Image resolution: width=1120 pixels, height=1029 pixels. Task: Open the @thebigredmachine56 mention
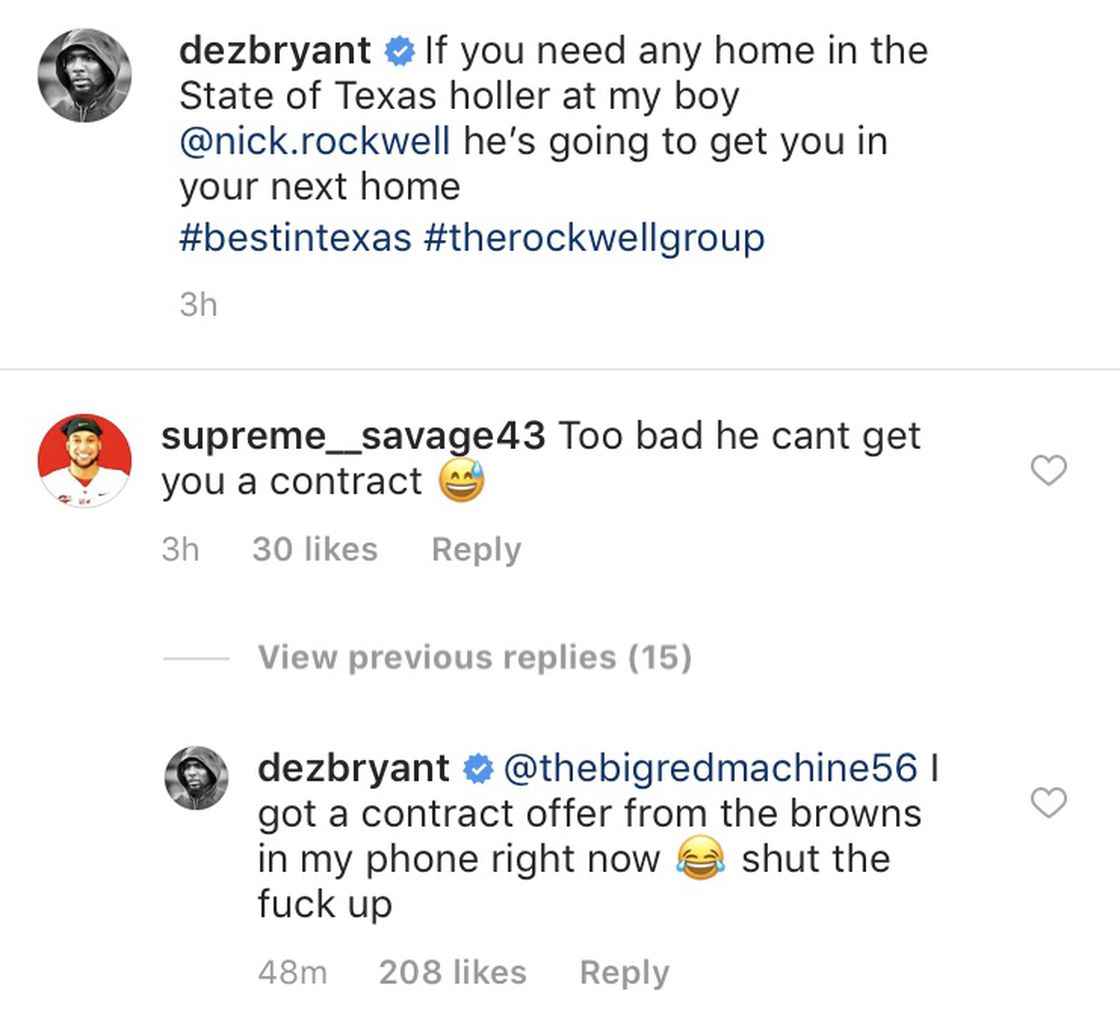point(710,768)
